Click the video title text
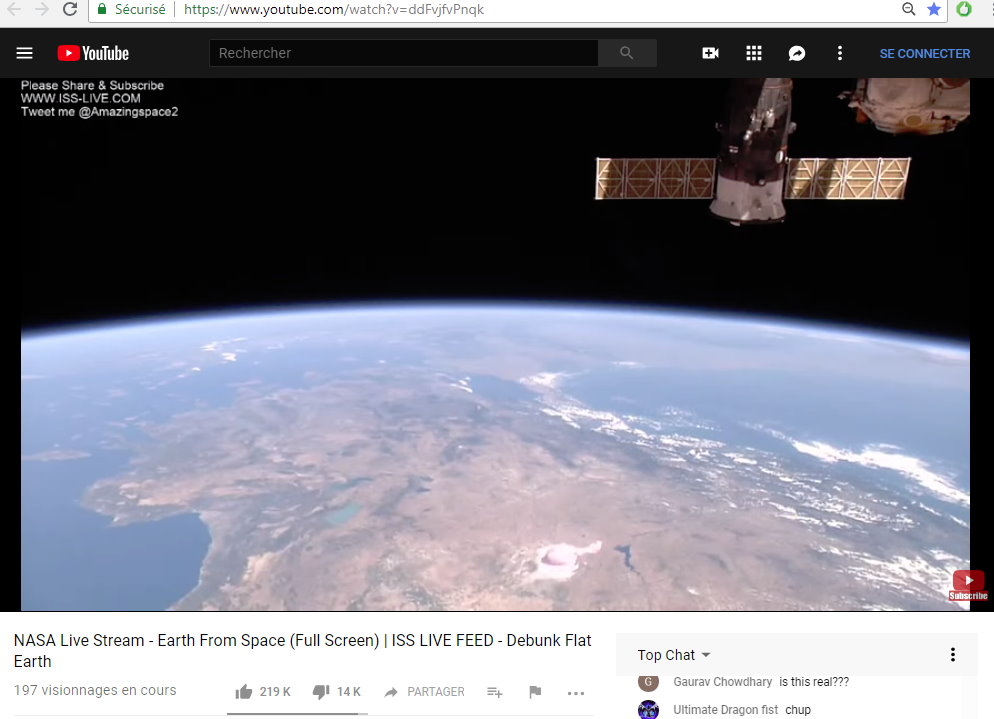 (302, 651)
